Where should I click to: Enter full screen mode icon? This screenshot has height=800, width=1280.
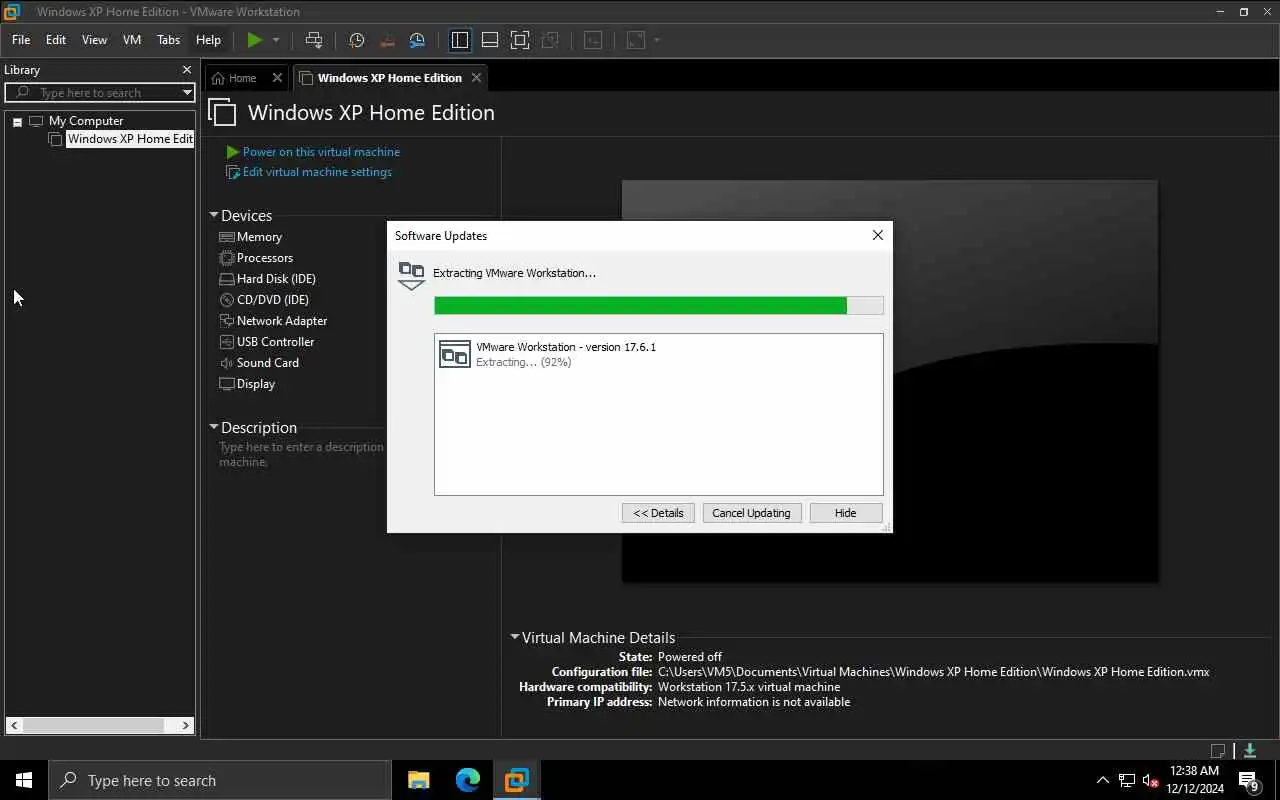tap(520, 40)
